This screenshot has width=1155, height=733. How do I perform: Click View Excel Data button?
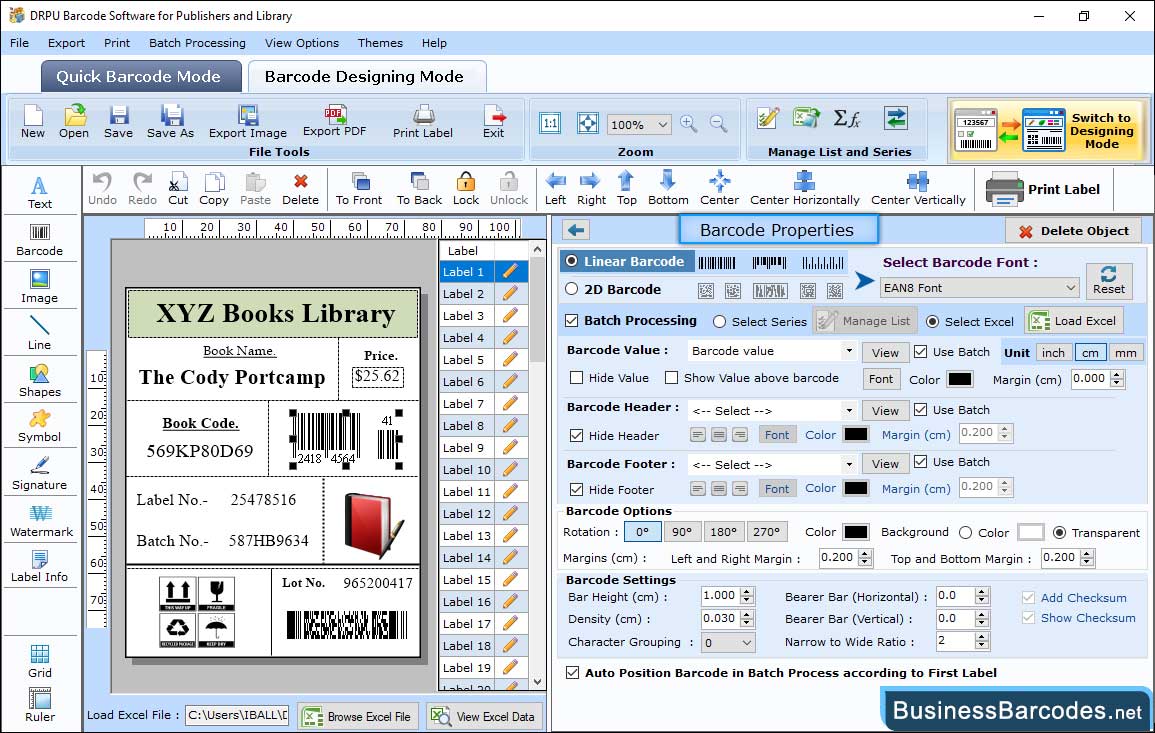pos(483,716)
